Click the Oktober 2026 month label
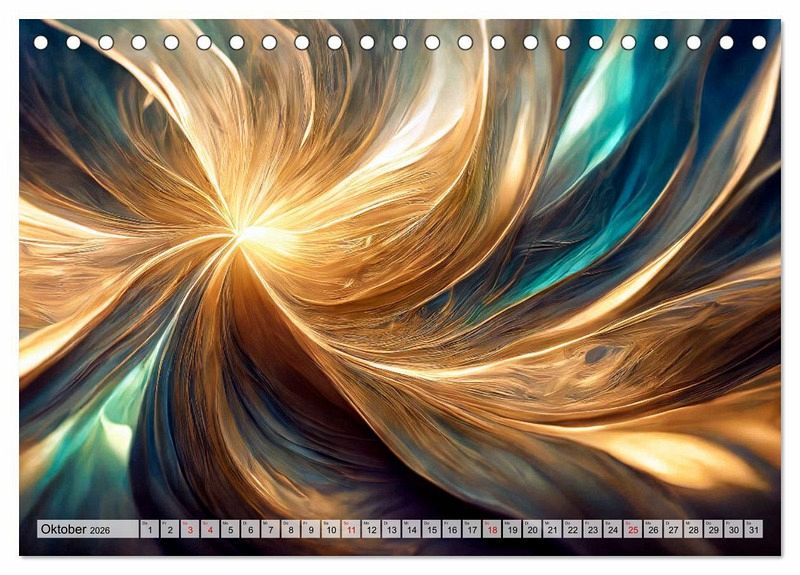This screenshot has width=800, height=575. click(76, 529)
